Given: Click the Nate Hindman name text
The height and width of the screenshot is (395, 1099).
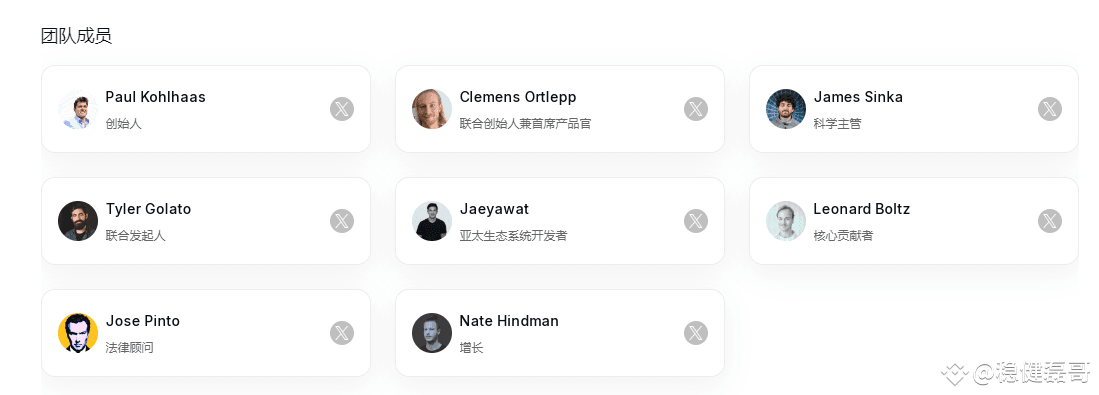Looking at the screenshot, I should tap(509, 321).
